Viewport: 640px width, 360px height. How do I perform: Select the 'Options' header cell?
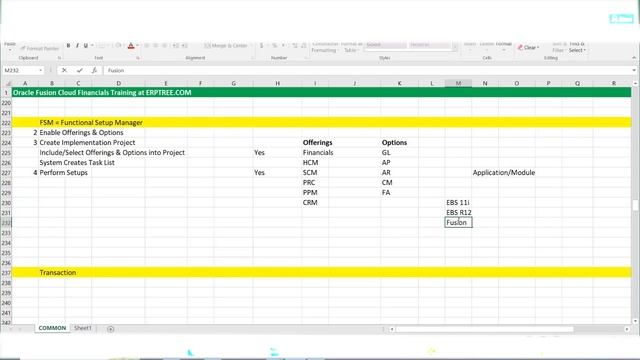click(x=394, y=142)
